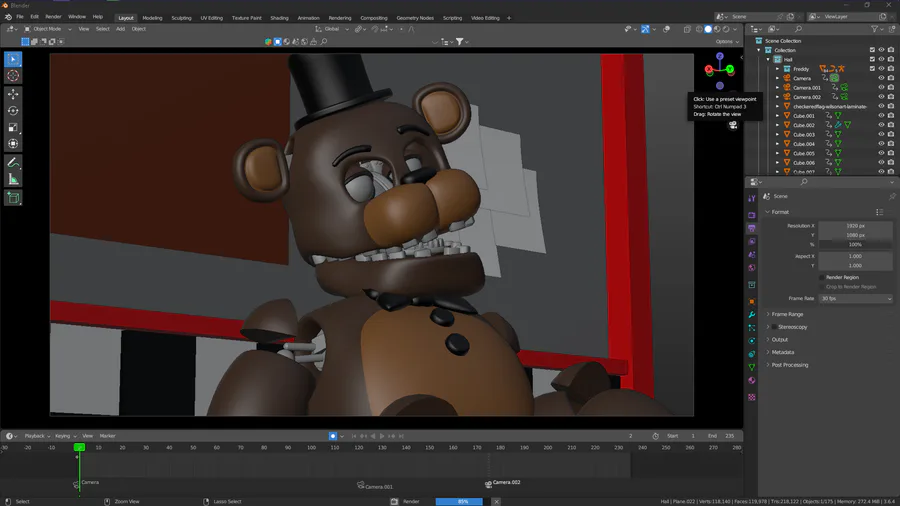Toggle Hall collection exclude checkbox
The image size is (900, 506).
coord(872,59)
